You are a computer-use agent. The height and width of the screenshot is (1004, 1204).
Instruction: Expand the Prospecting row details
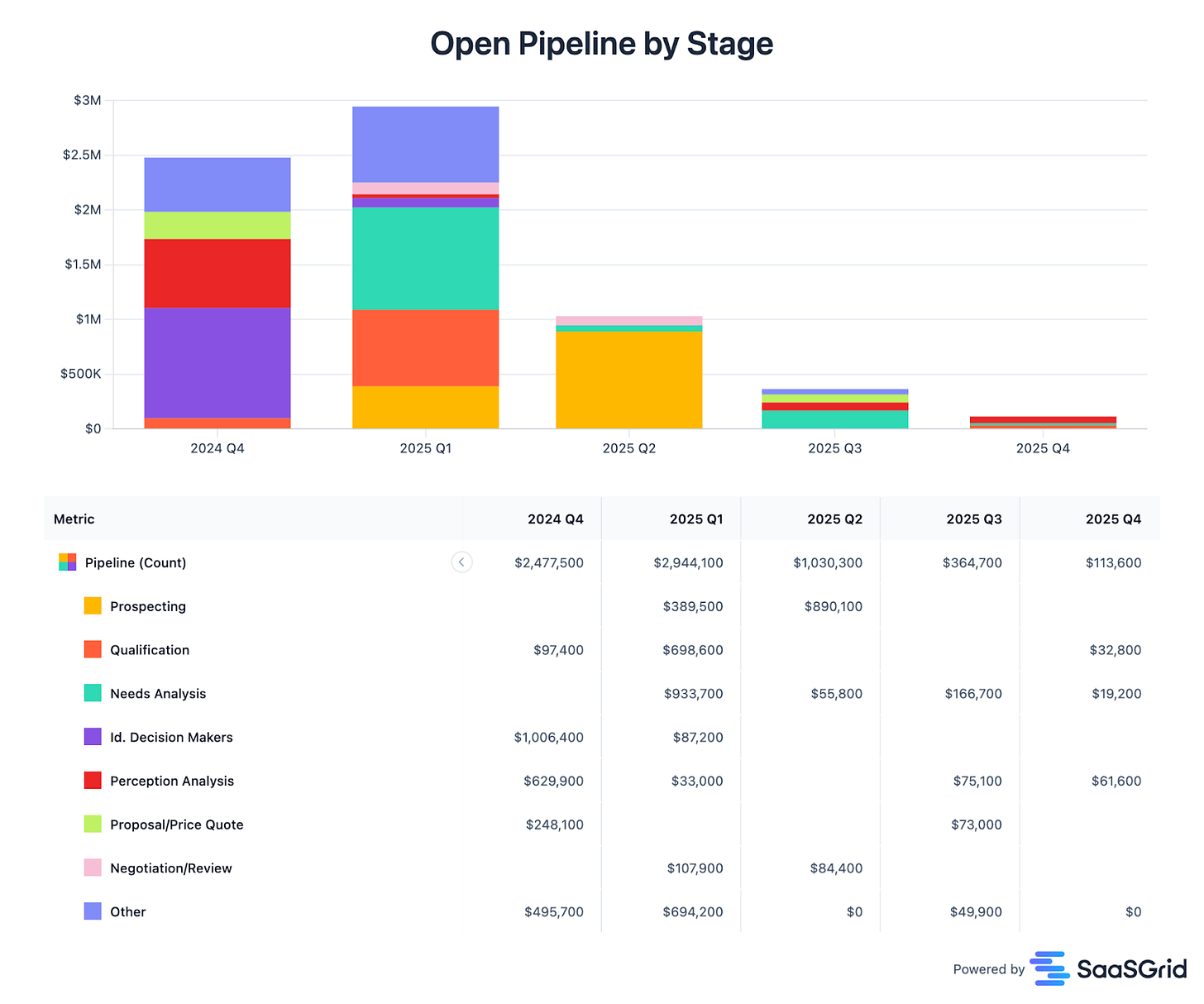[147, 605]
